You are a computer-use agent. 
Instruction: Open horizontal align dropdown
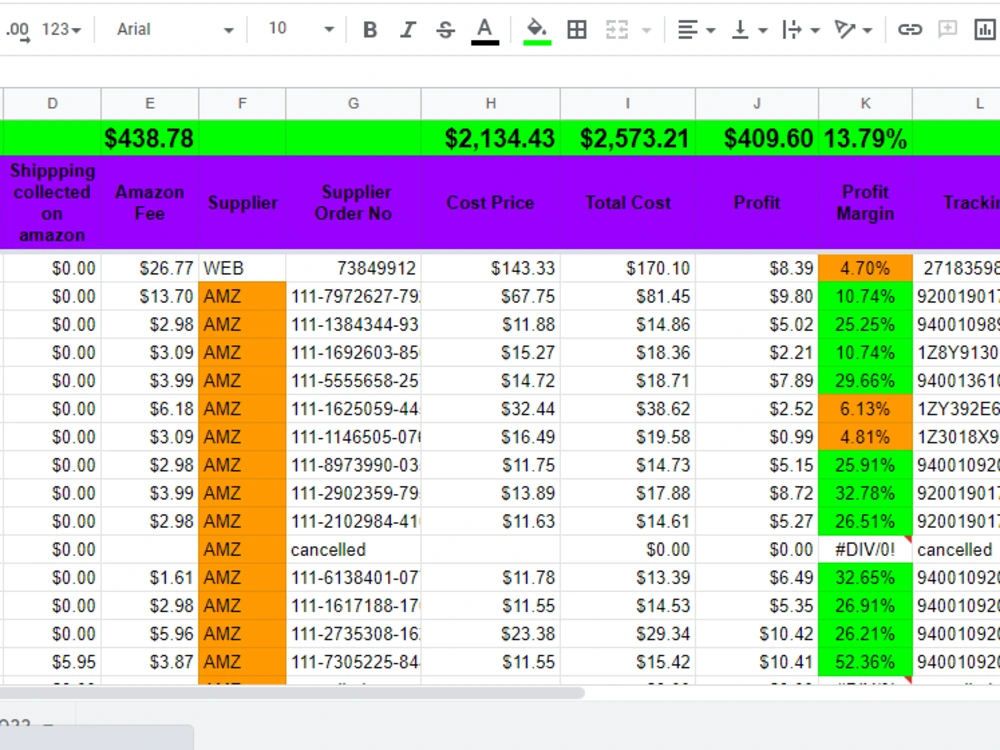coord(695,29)
